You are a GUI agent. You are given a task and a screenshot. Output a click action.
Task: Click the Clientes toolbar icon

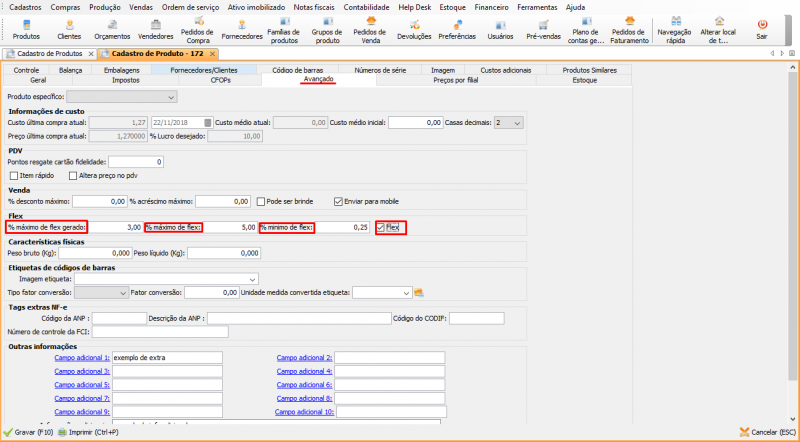[x=69, y=28]
